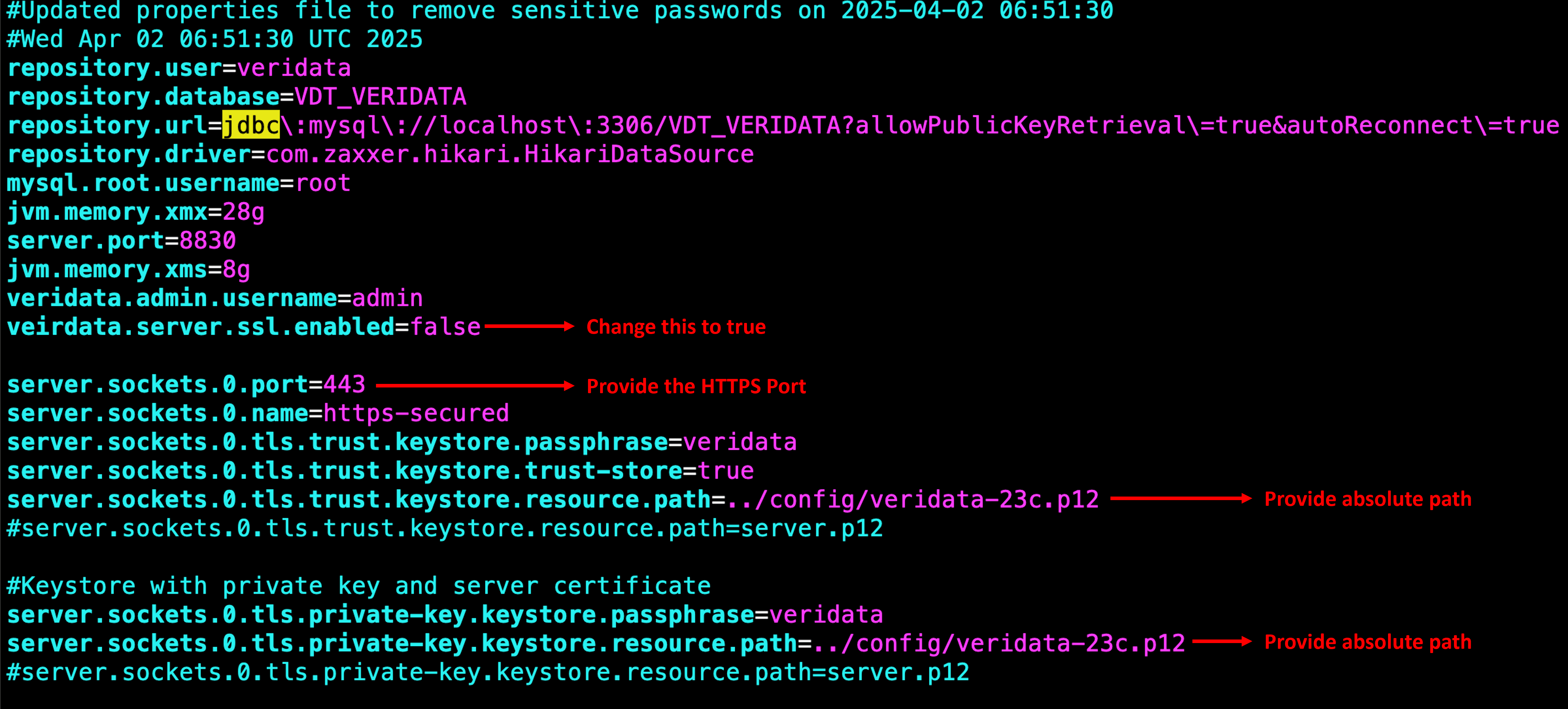Click 'localhost' in the JDBC URL
This screenshot has height=709, width=1568.
pos(504,125)
